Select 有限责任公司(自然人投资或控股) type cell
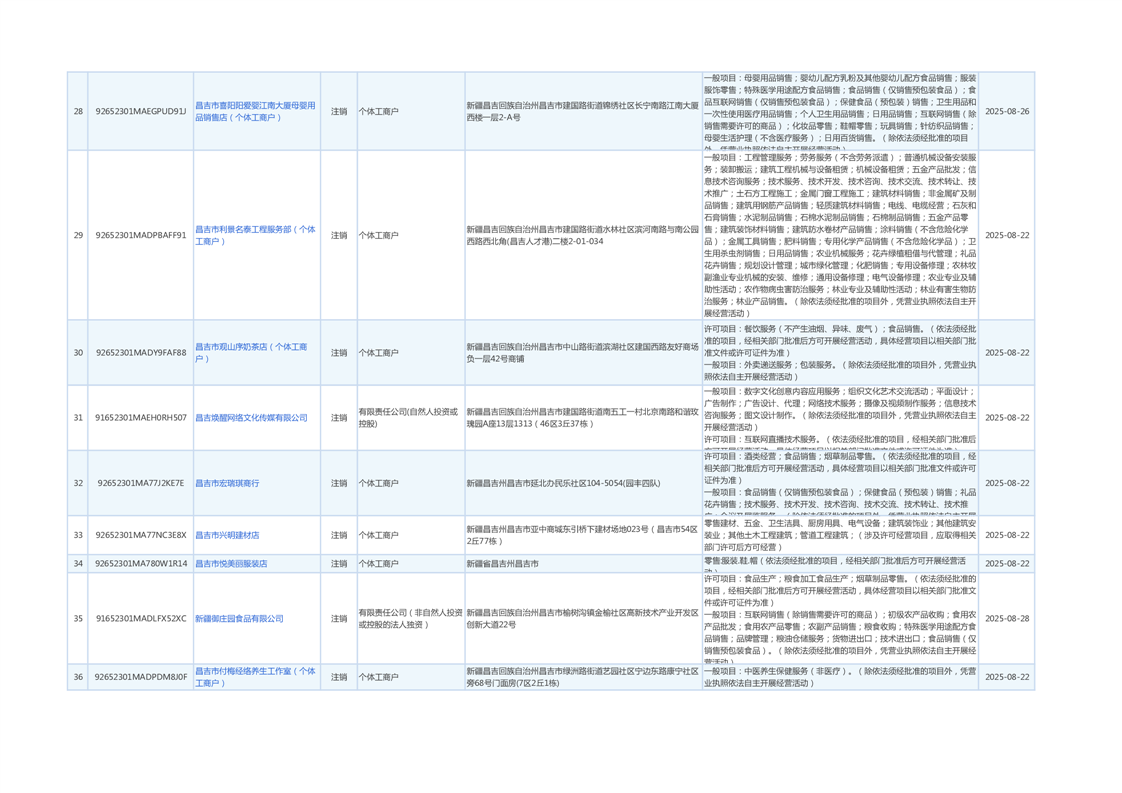The height and width of the screenshot is (793, 1122). tap(409, 417)
